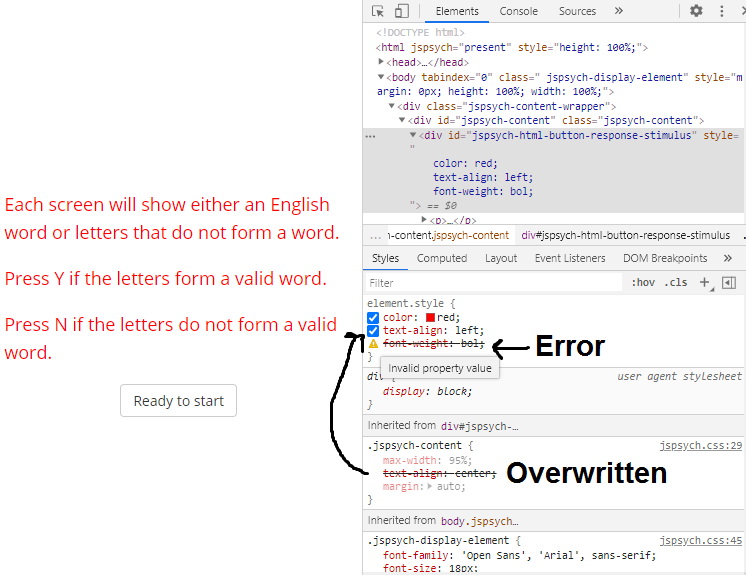The image size is (749, 575).
Task: Uncheck the color: red property checkbox
Action: [x=373, y=318]
